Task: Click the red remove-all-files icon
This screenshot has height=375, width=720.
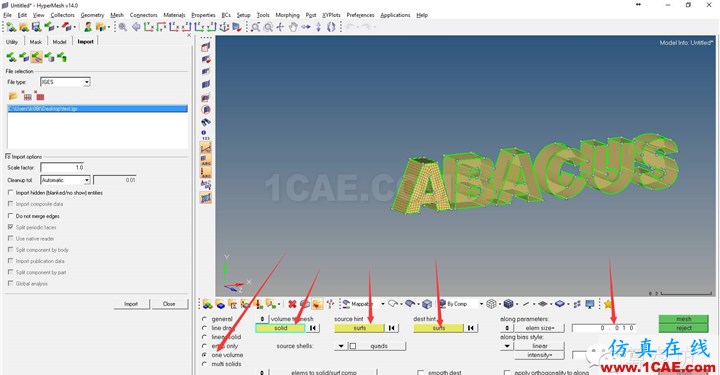Action: (40, 96)
